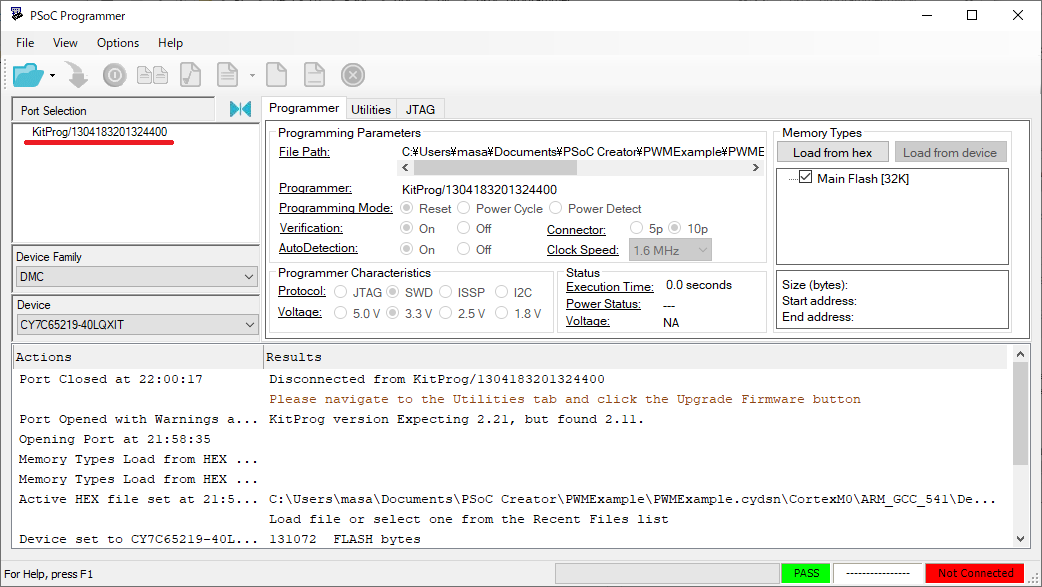The image size is (1042, 587).
Task: Click the Checksum icon showing two documents
Action: click(x=152, y=74)
